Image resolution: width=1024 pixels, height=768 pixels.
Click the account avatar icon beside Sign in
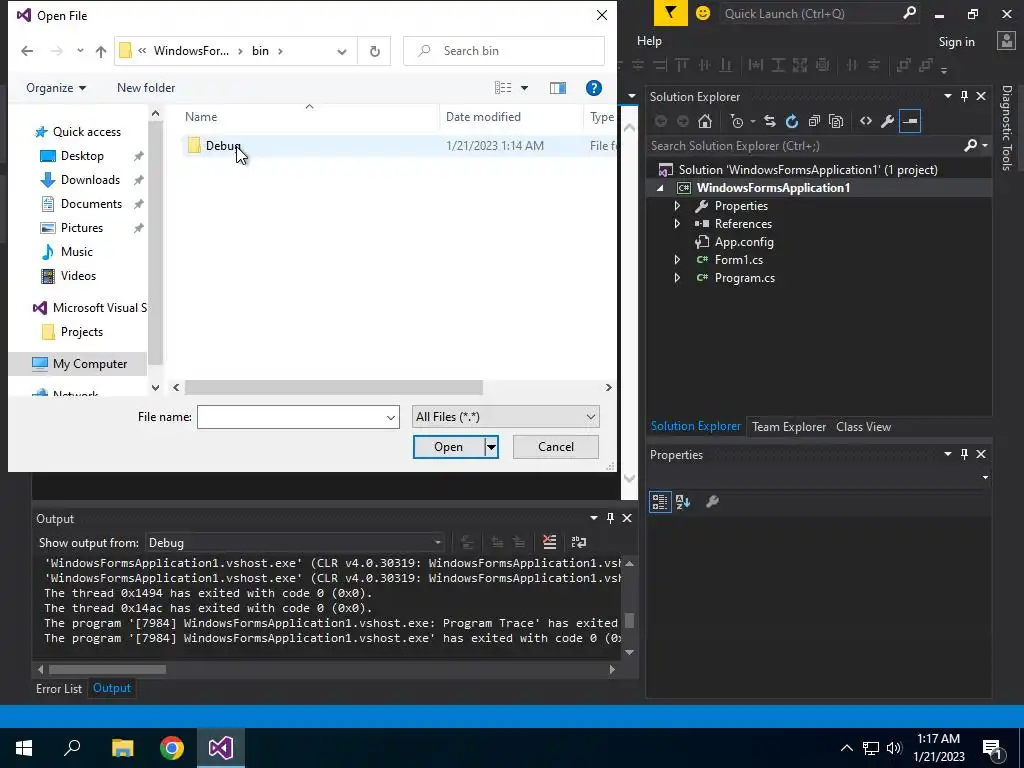click(x=1006, y=40)
